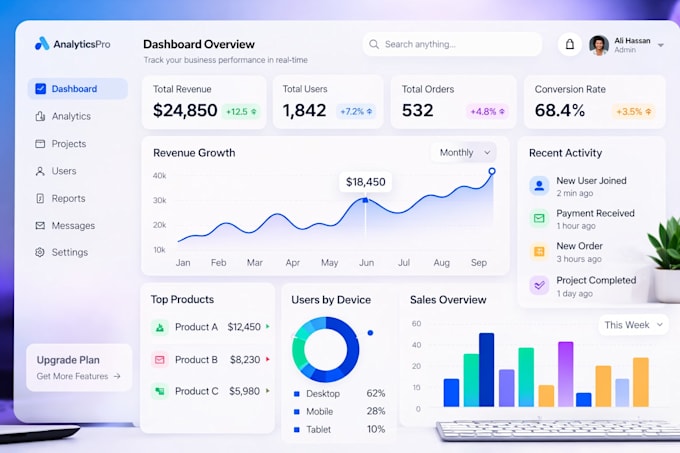Click Ali Hassan's profile avatar
The width and height of the screenshot is (680, 453).
coord(599,45)
